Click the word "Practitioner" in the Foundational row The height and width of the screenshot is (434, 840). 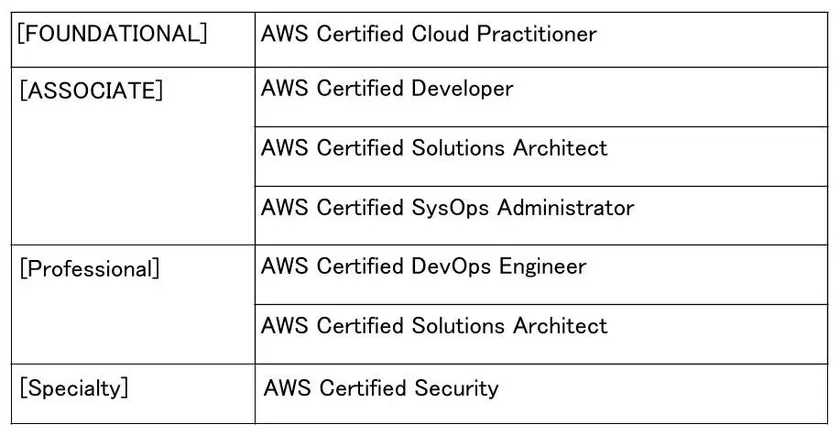(x=540, y=34)
